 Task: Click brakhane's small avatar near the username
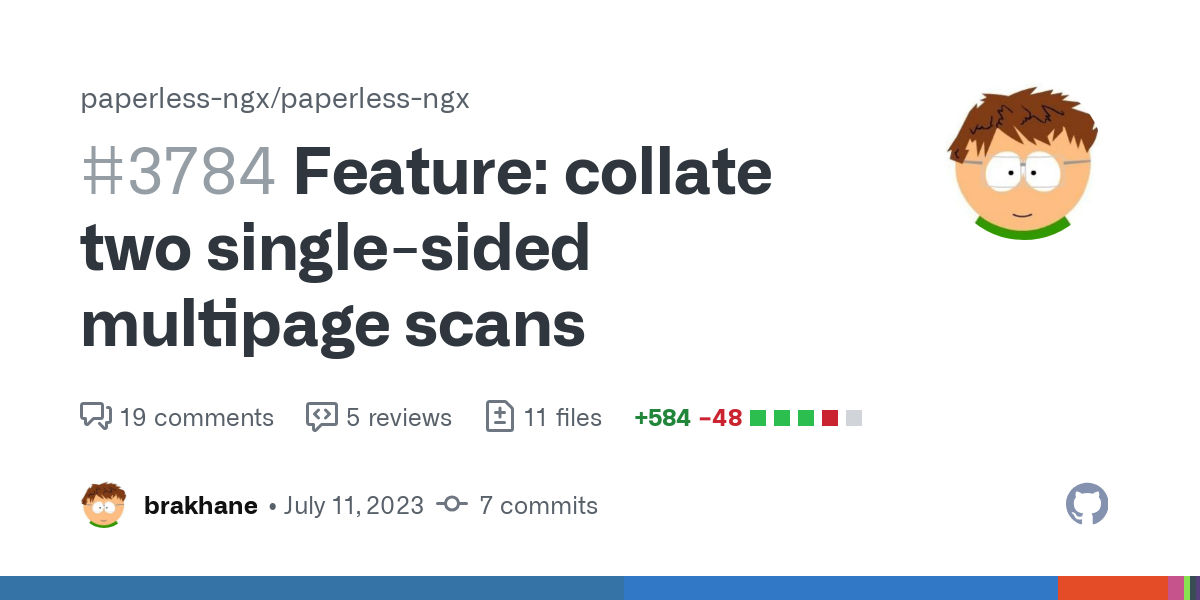(x=104, y=505)
